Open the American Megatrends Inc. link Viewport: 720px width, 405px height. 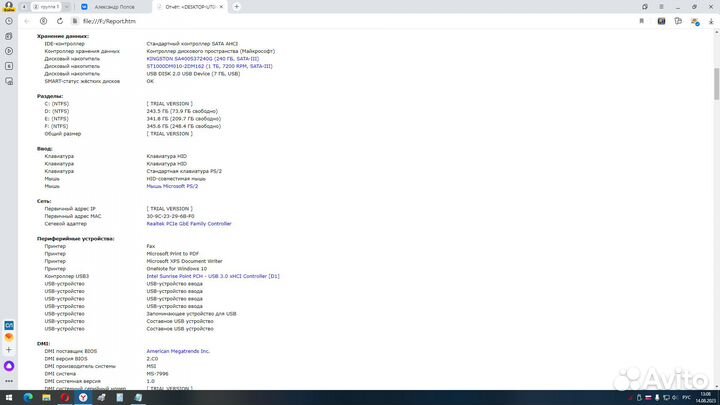[178, 351]
